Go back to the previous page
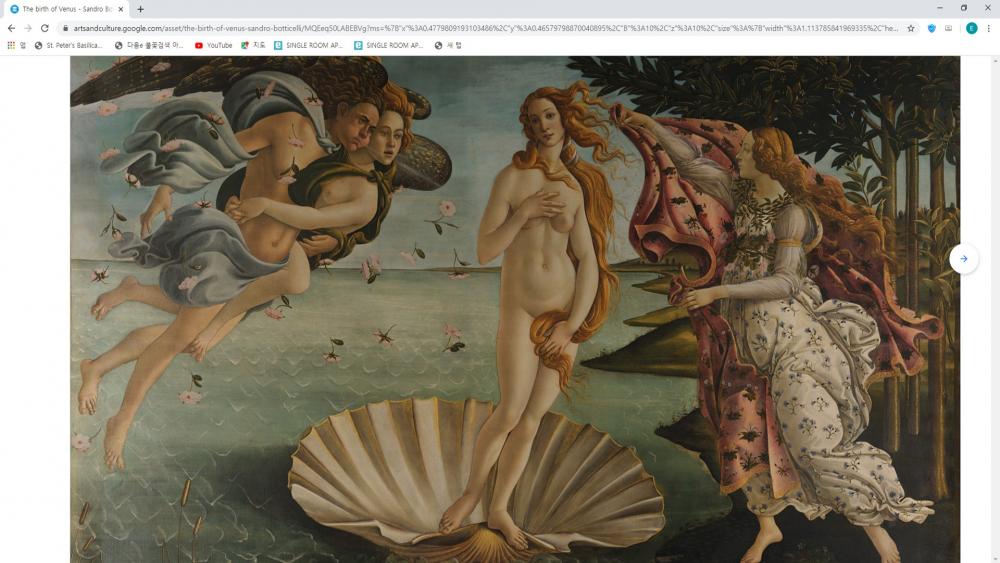 pos(11,28)
